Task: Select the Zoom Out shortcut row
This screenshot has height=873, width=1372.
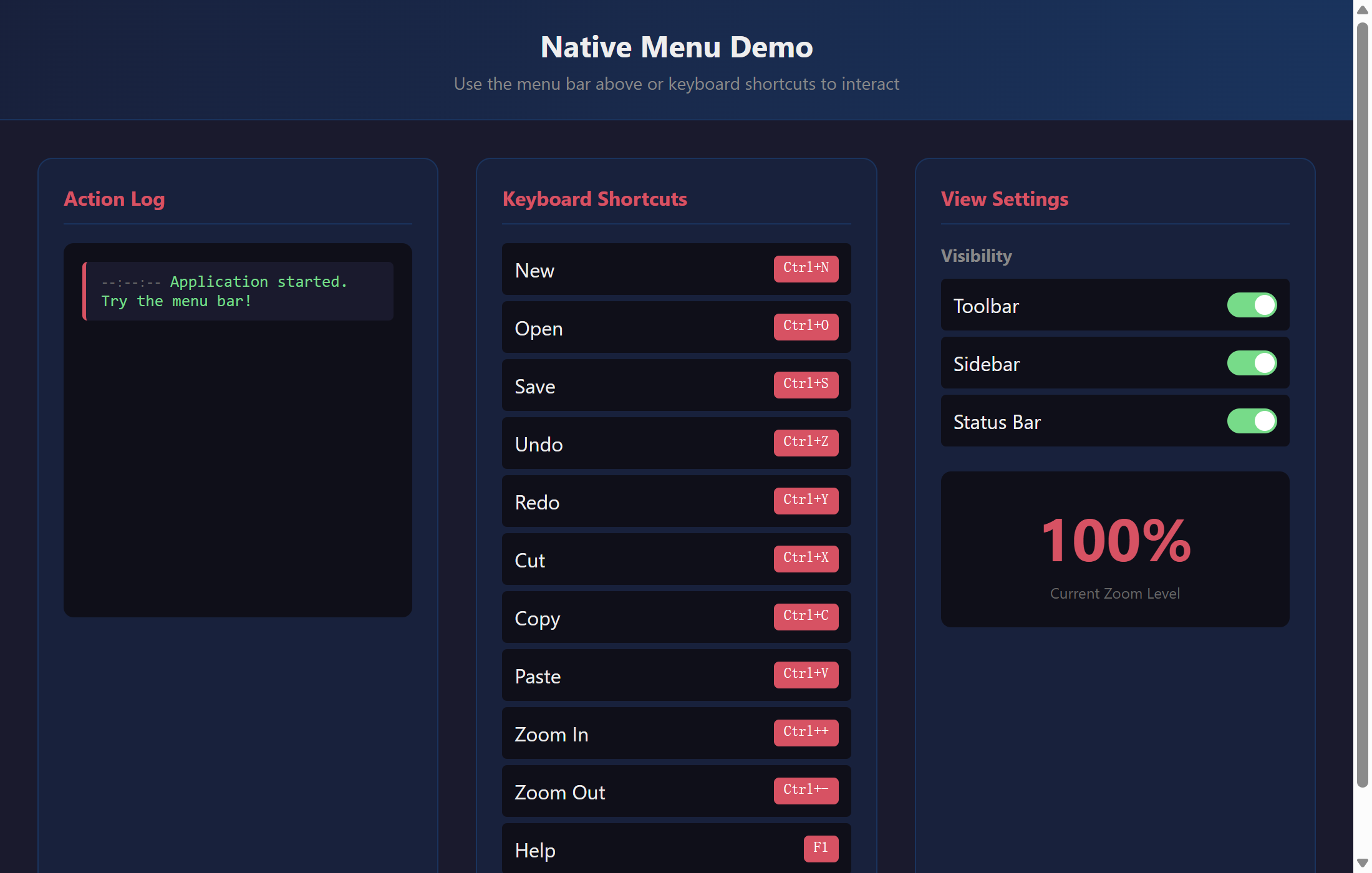Action: (676, 791)
